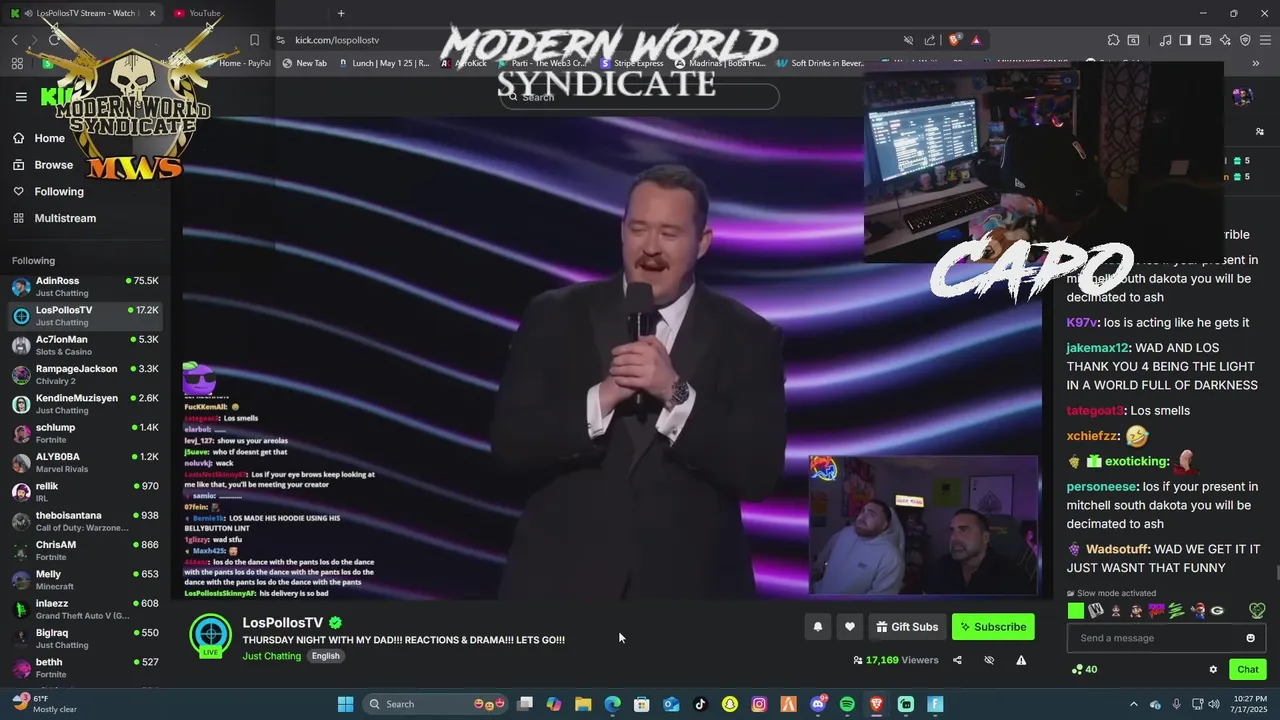
Task: Pick the Packers G emote in quick emotes
Action: click(x=1217, y=610)
